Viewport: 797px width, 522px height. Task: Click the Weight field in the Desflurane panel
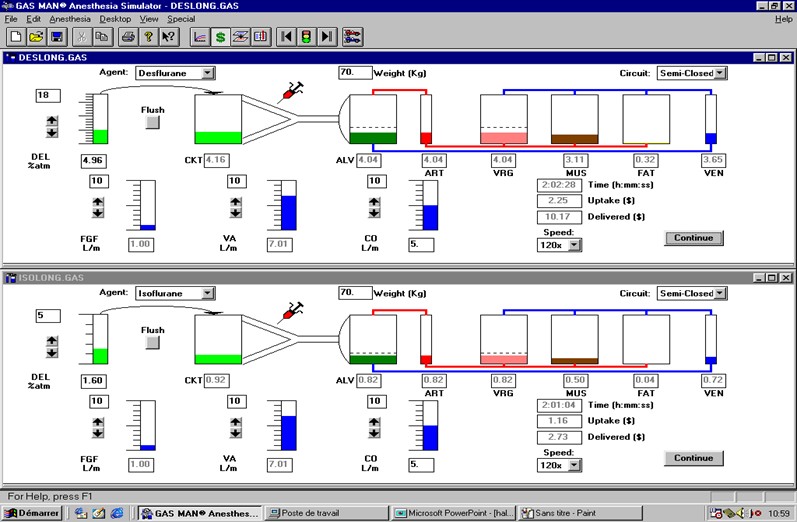355,73
